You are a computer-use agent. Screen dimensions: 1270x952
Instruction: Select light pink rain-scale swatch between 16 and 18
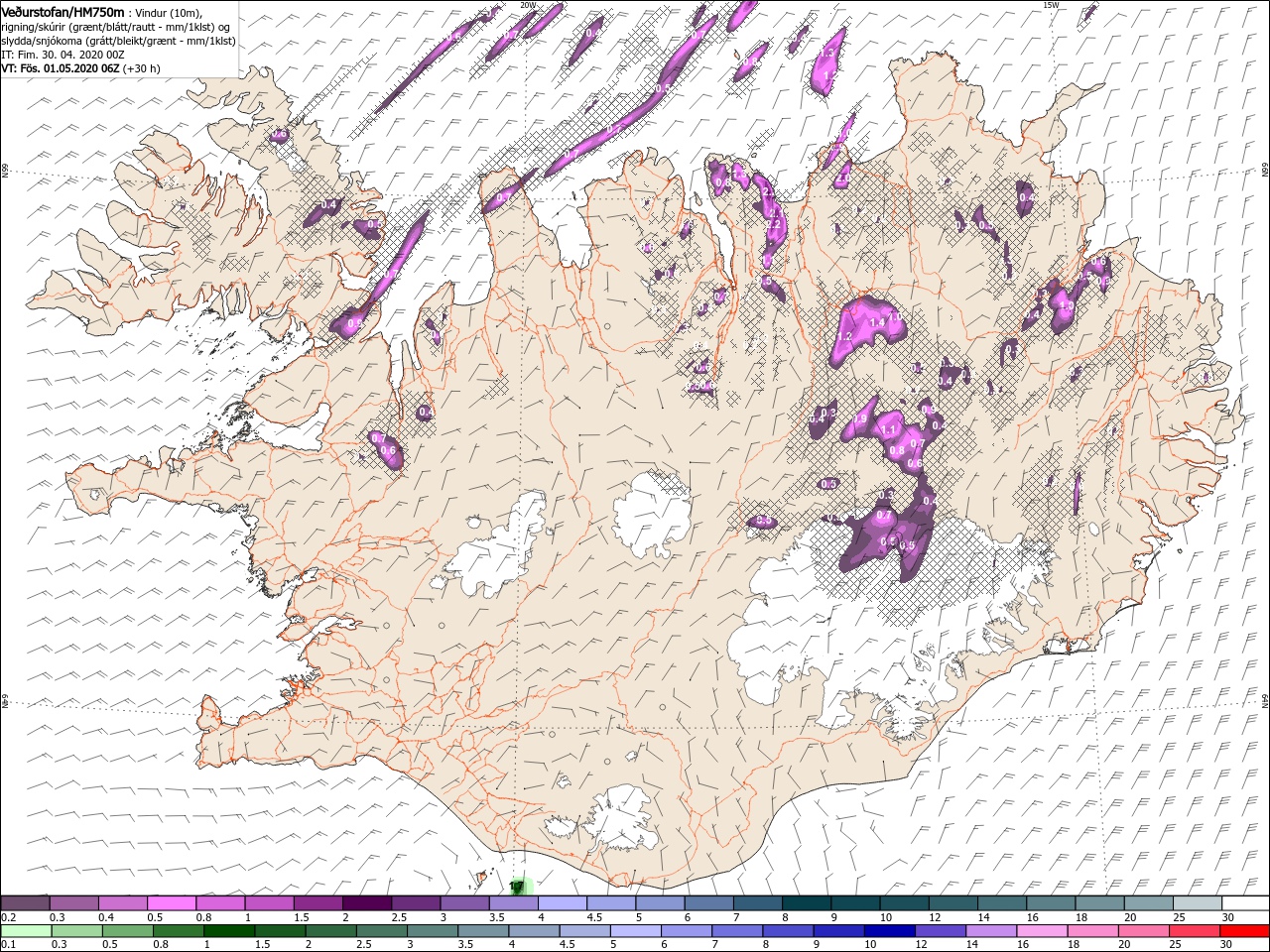[1041, 931]
